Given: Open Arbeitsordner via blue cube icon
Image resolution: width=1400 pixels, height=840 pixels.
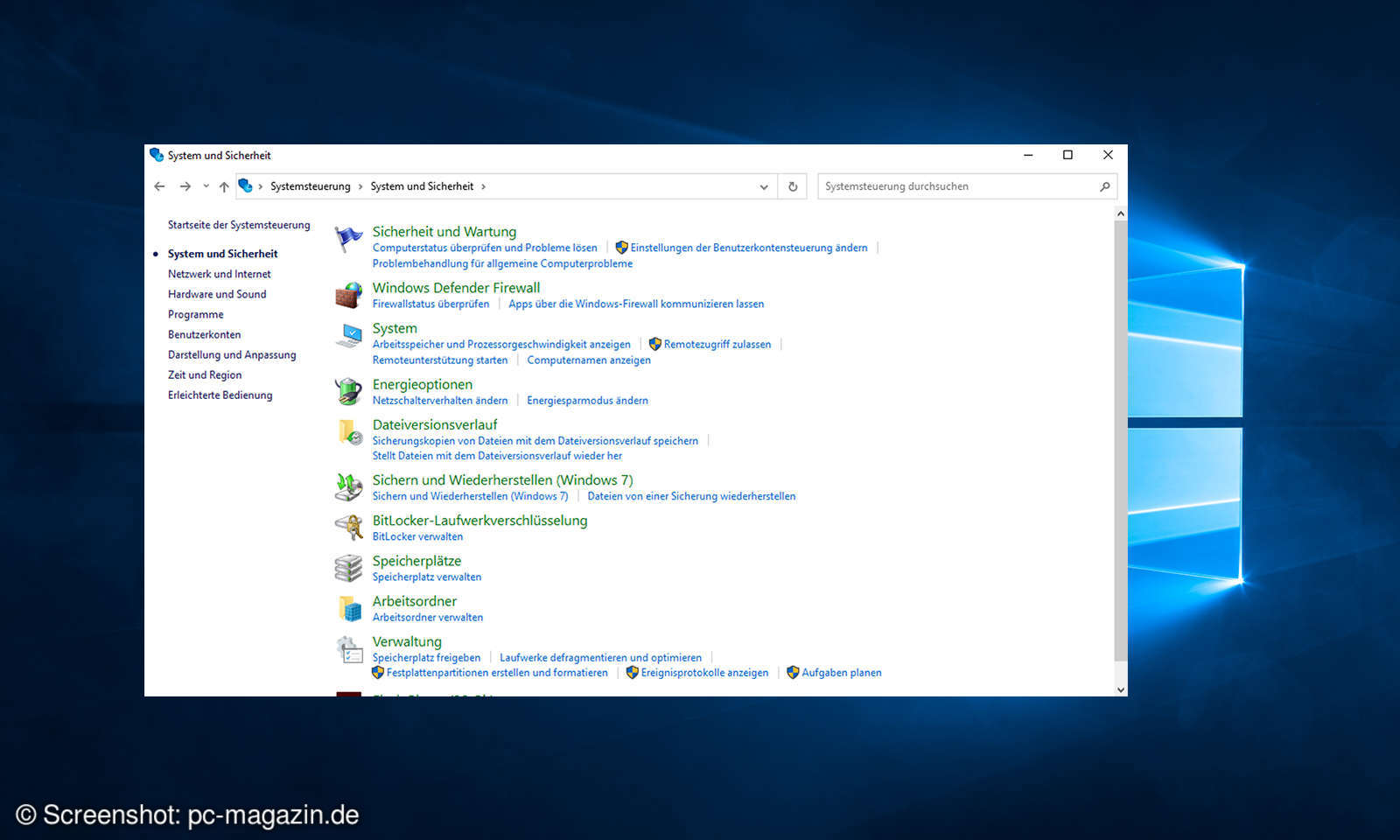Looking at the screenshot, I should pyautogui.click(x=349, y=608).
